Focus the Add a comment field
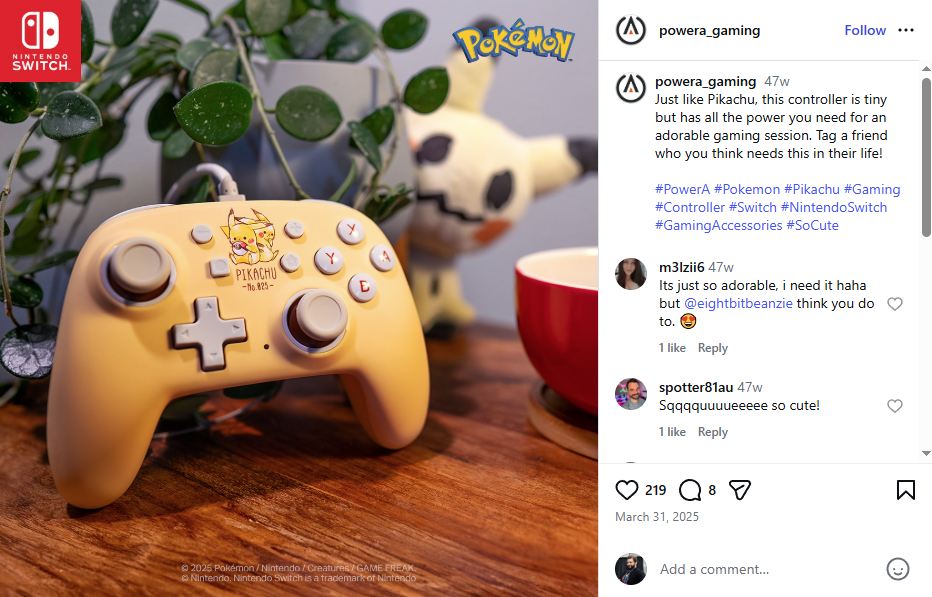Screen dimensions: 932x597 pos(767,570)
